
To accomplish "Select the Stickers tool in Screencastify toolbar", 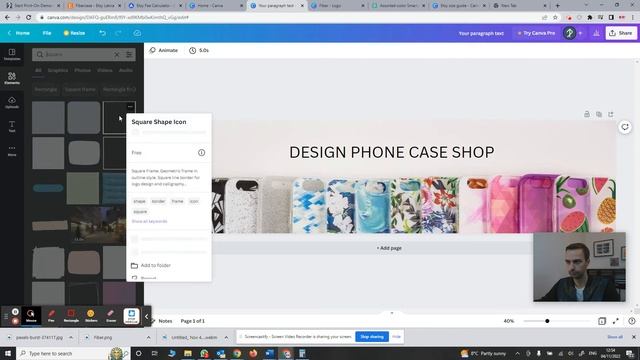I will 91,316.
